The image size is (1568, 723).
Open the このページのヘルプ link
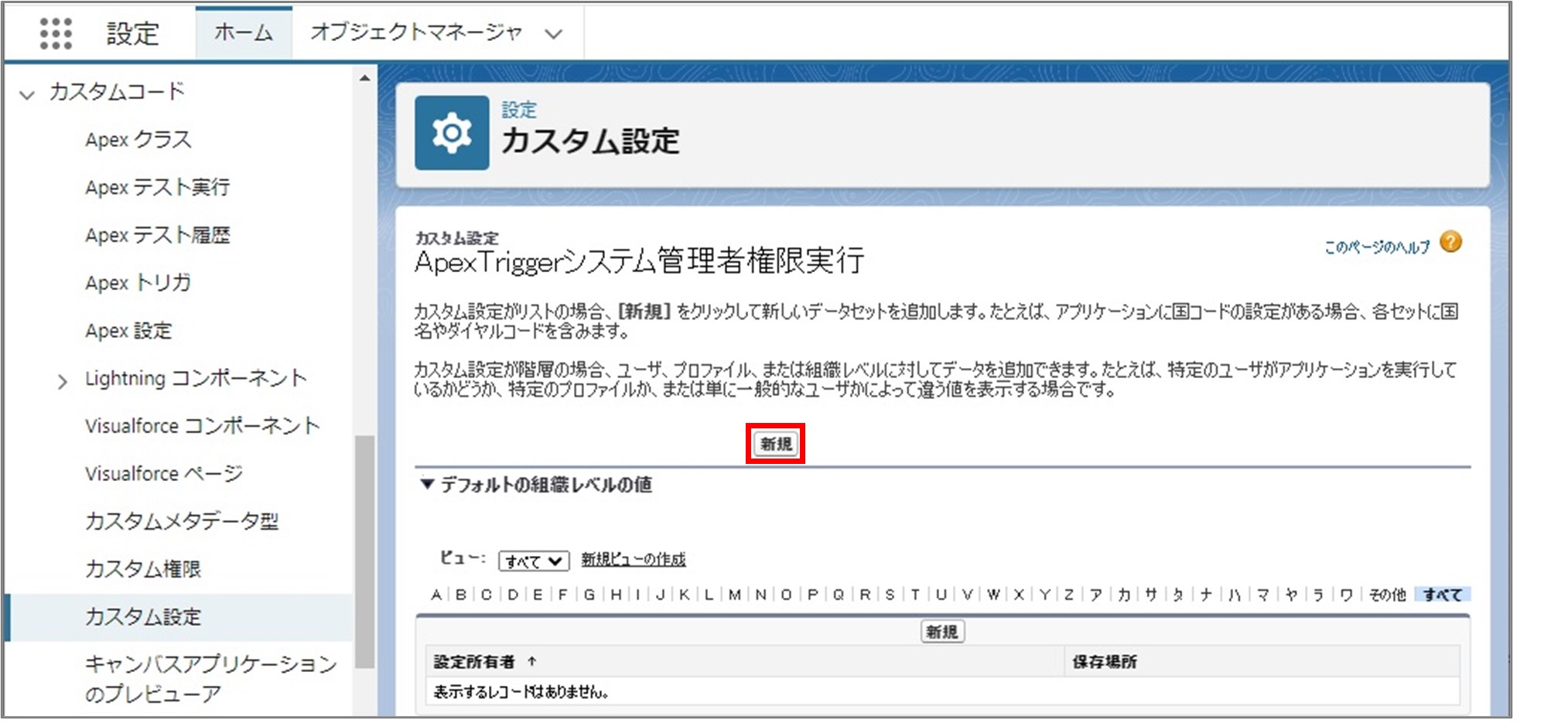point(1377,247)
